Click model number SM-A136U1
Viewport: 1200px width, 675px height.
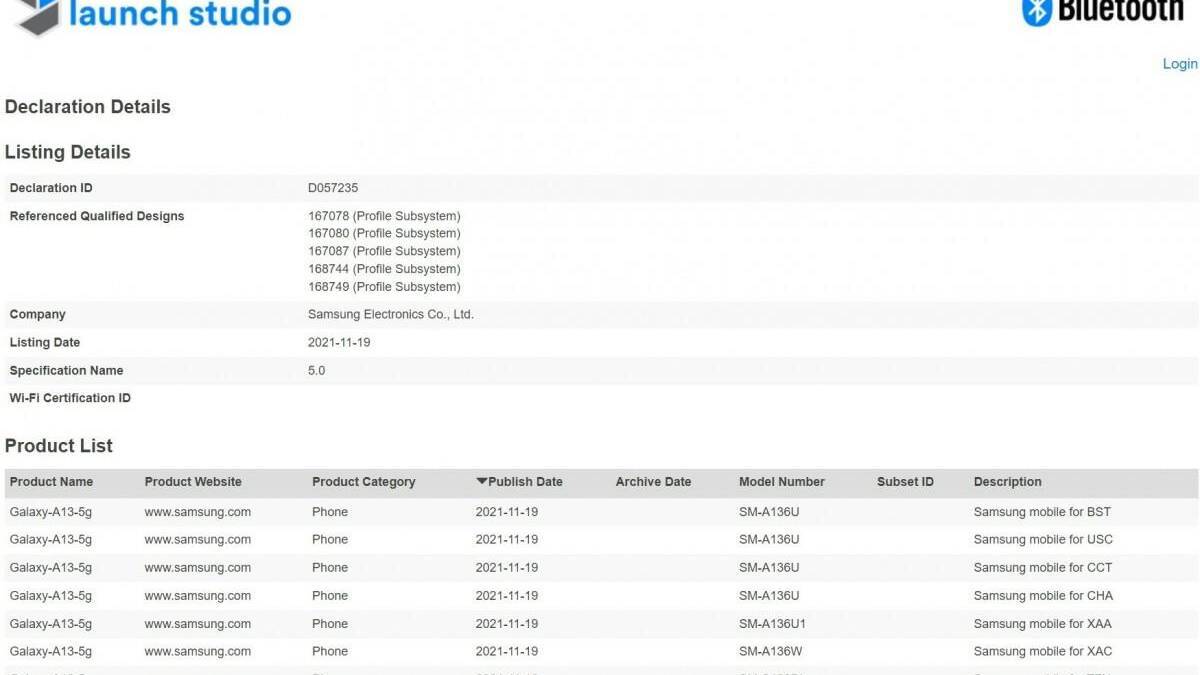click(772, 624)
